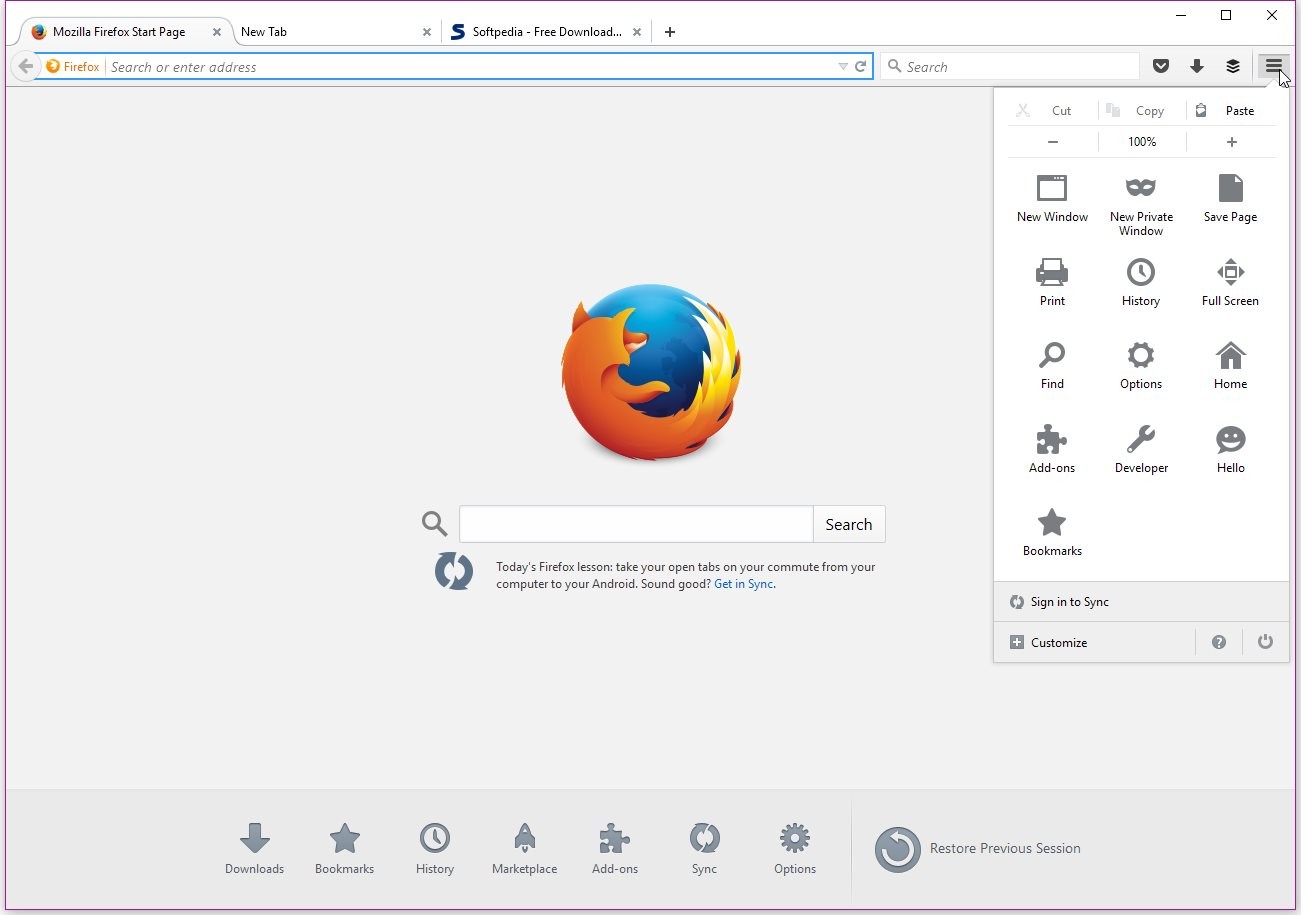Open Marketplace rocket shortcut
Viewport: 1311px width, 915px height.
click(524, 848)
